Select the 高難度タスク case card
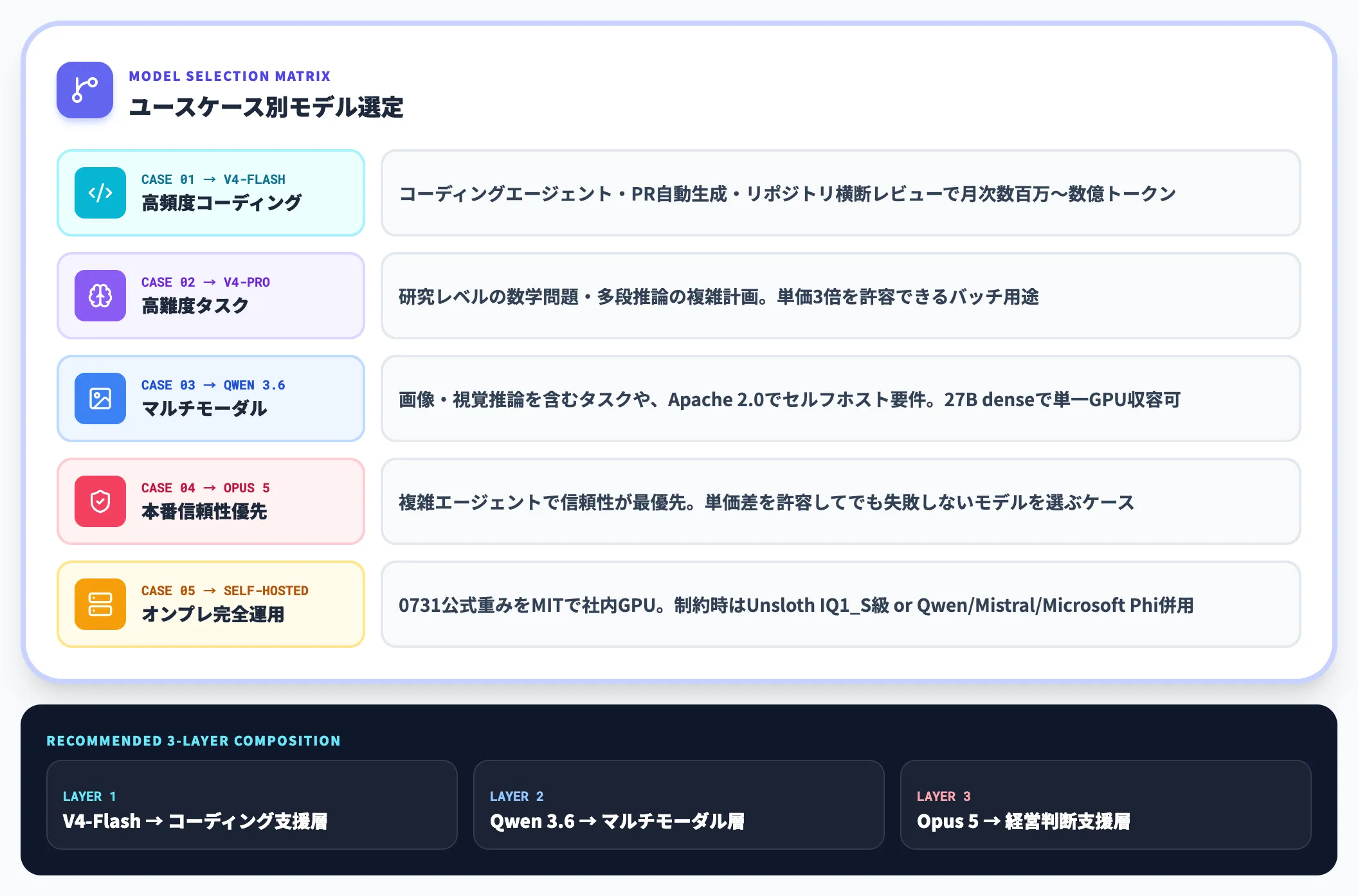 tap(211, 296)
